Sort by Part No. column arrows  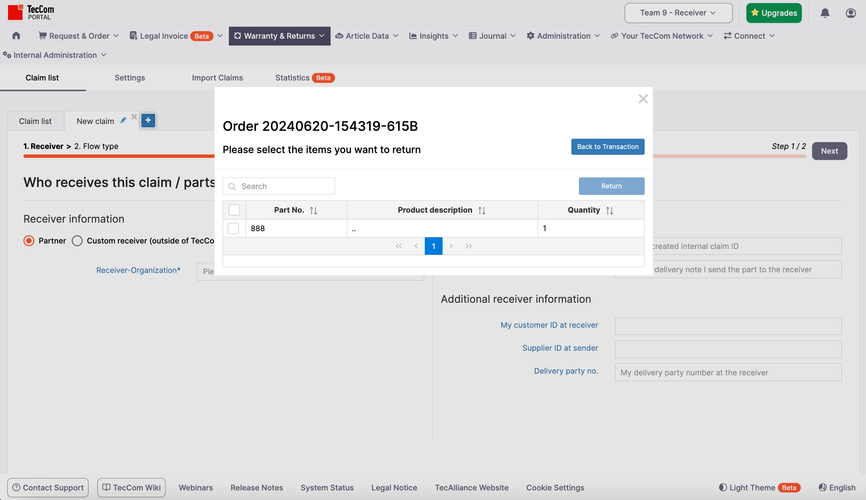(x=313, y=211)
